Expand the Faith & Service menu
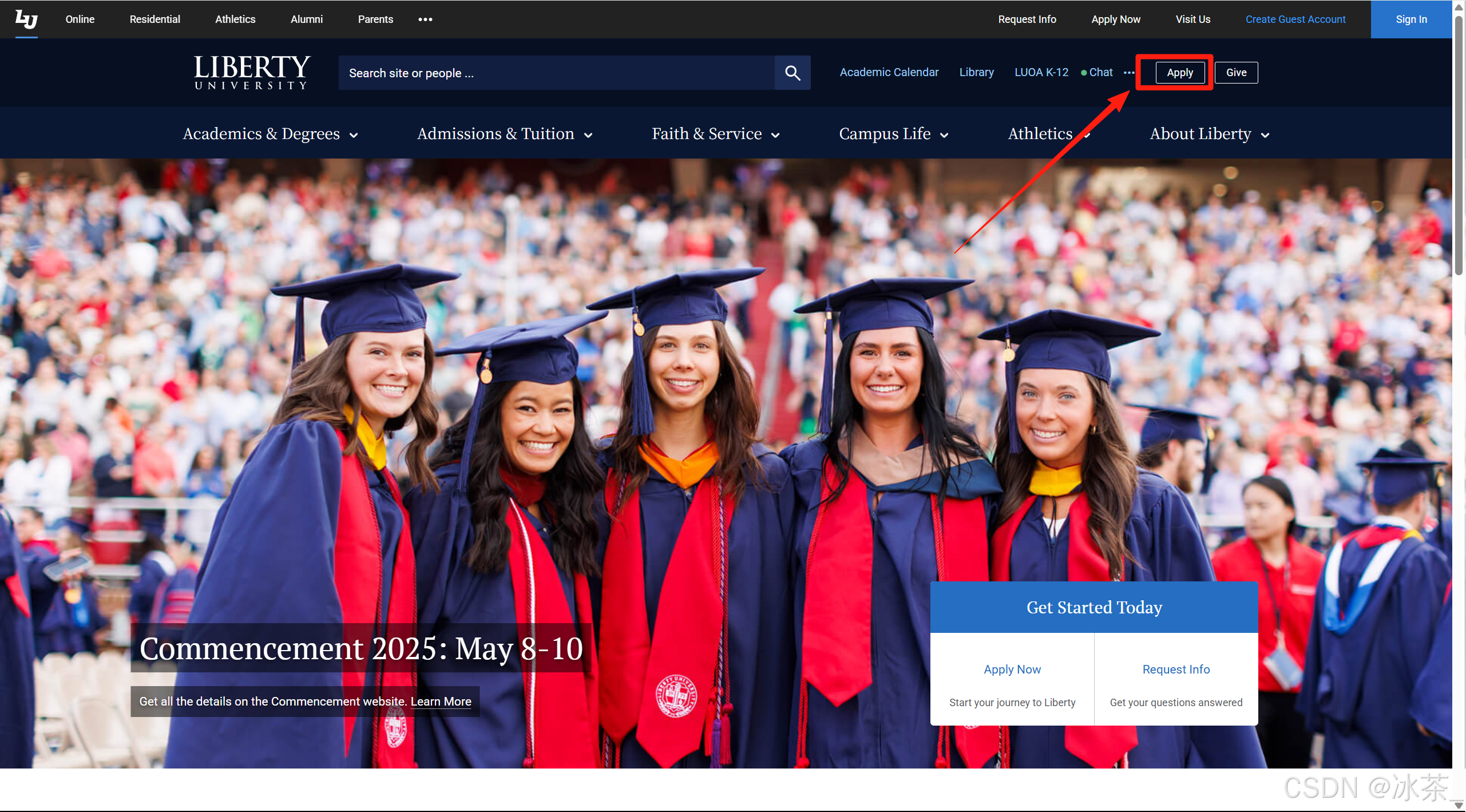Viewport: 1466px width, 812px height. tap(715, 134)
